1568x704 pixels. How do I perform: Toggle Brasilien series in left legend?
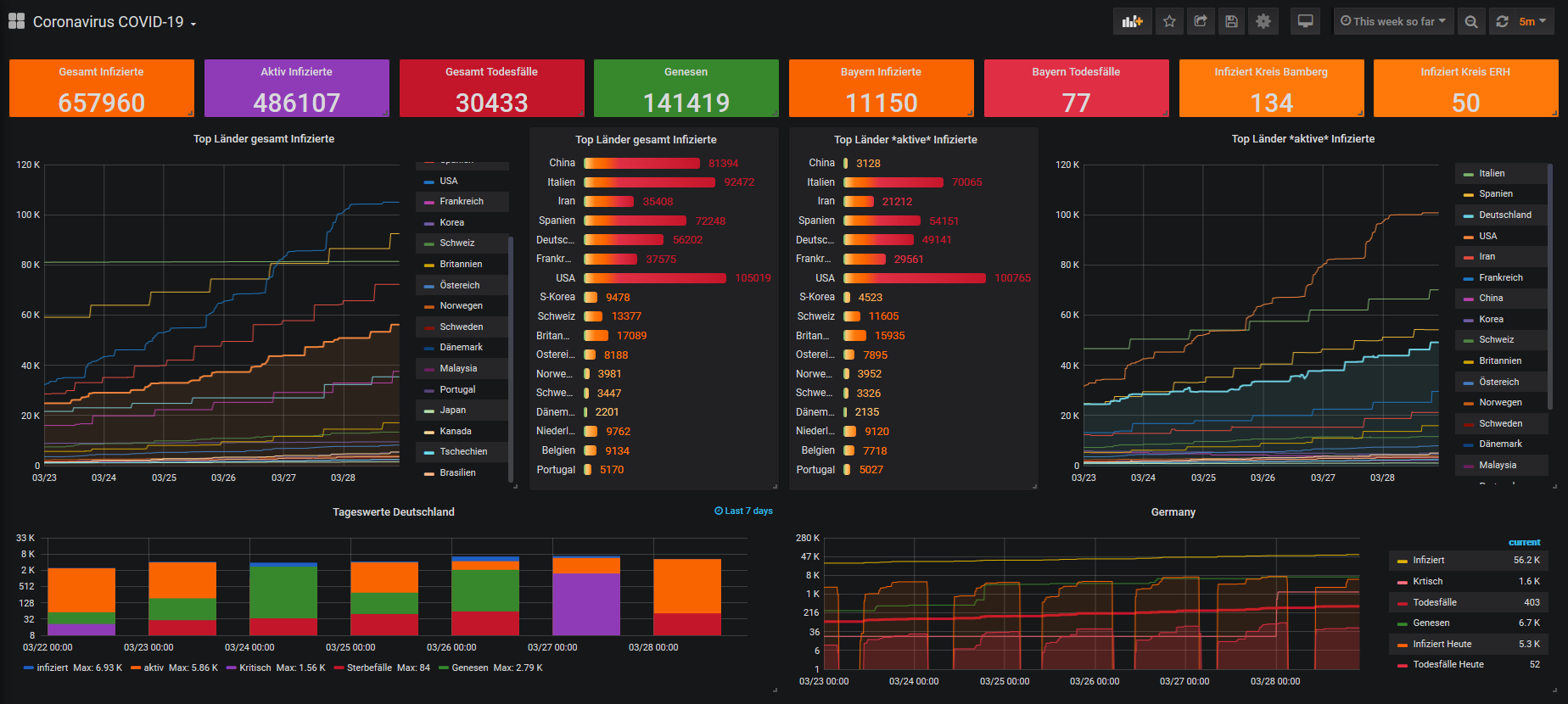point(457,472)
